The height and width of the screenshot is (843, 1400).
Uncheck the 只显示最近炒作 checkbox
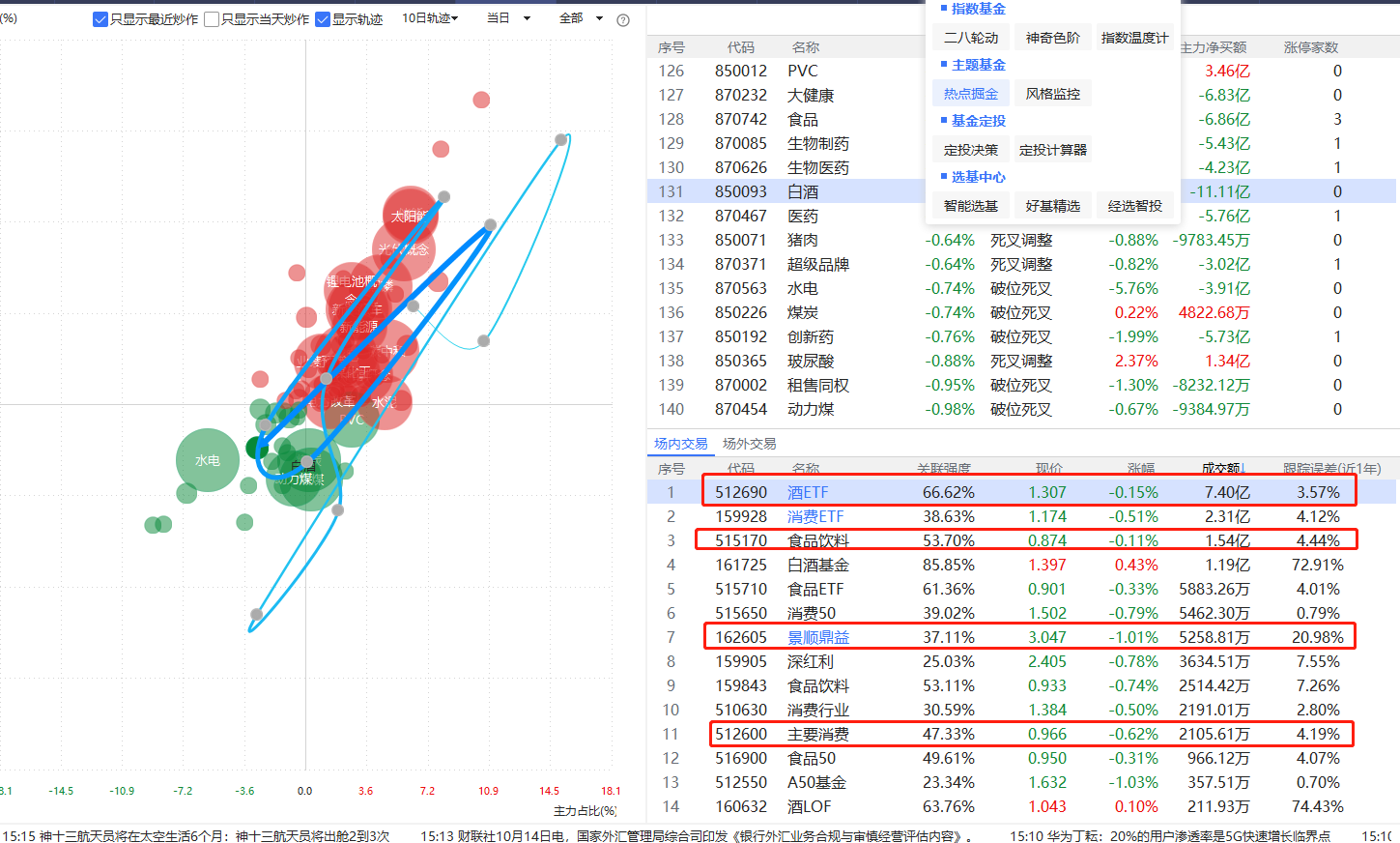pyautogui.click(x=100, y=19)
